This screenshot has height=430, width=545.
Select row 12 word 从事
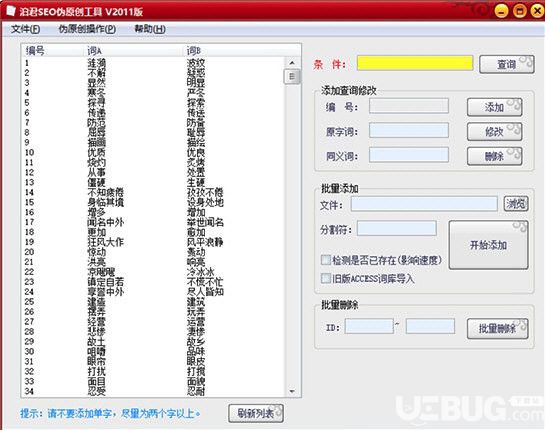click(x=96, y=172)
